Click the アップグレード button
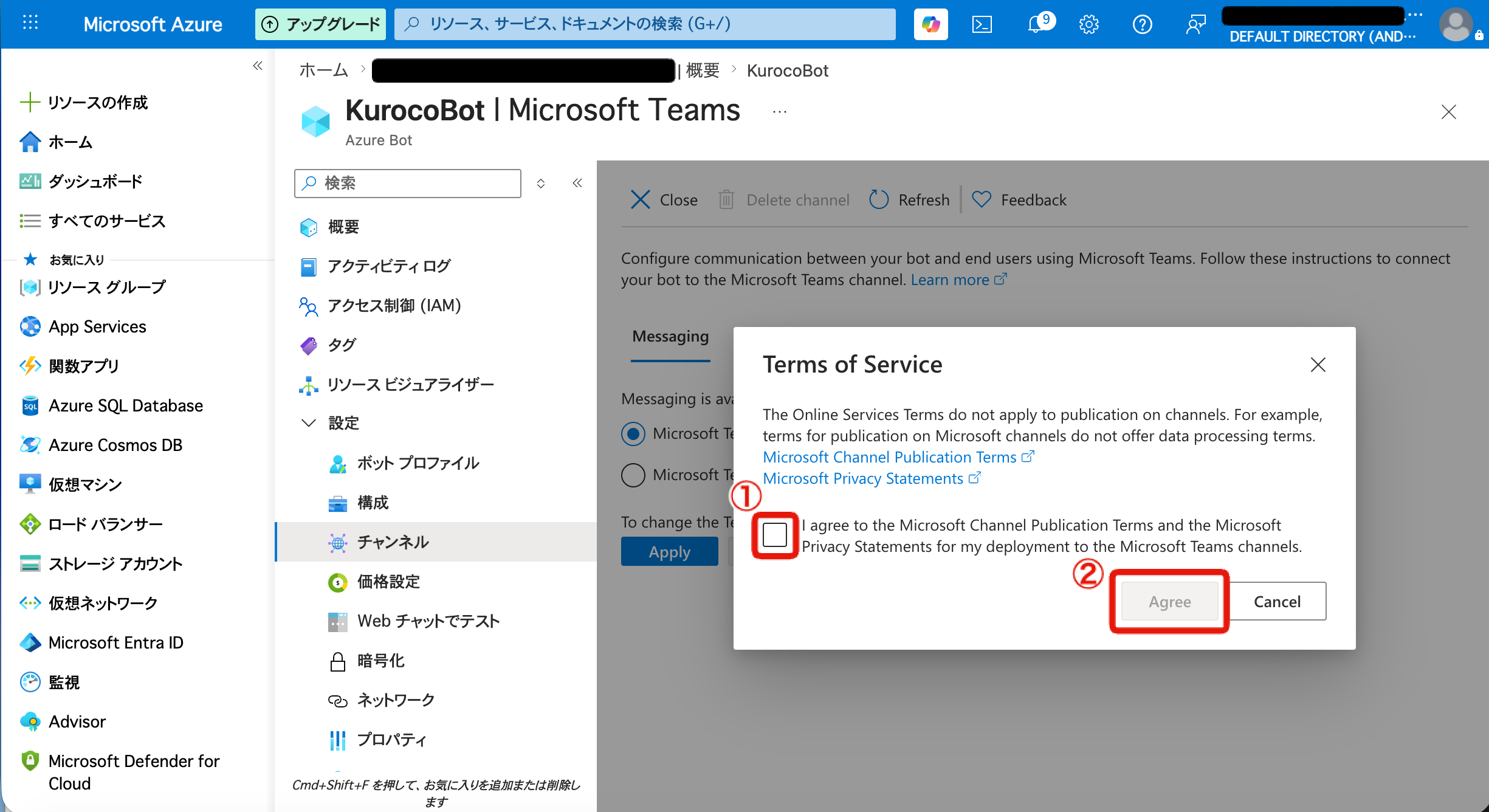 point(320,24)
